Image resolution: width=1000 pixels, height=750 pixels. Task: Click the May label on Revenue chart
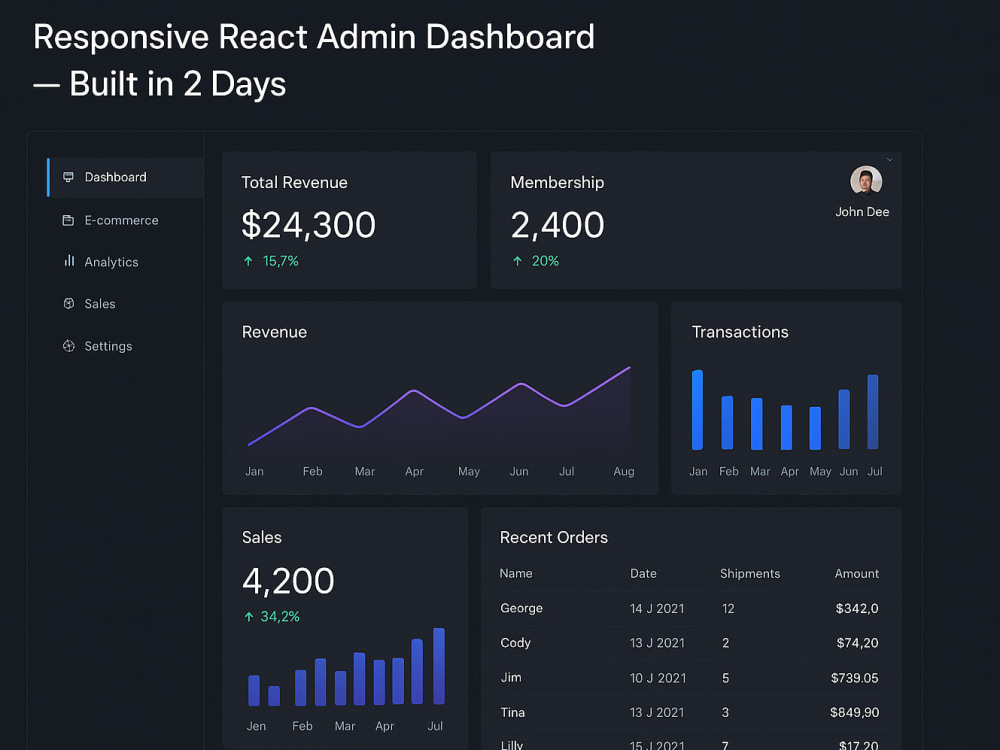pyautogui.click(x=469, y=471)
